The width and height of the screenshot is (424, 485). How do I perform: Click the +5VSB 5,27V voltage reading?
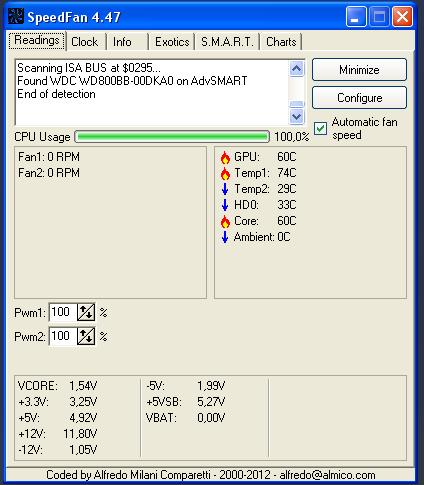[x=186, y=402]
